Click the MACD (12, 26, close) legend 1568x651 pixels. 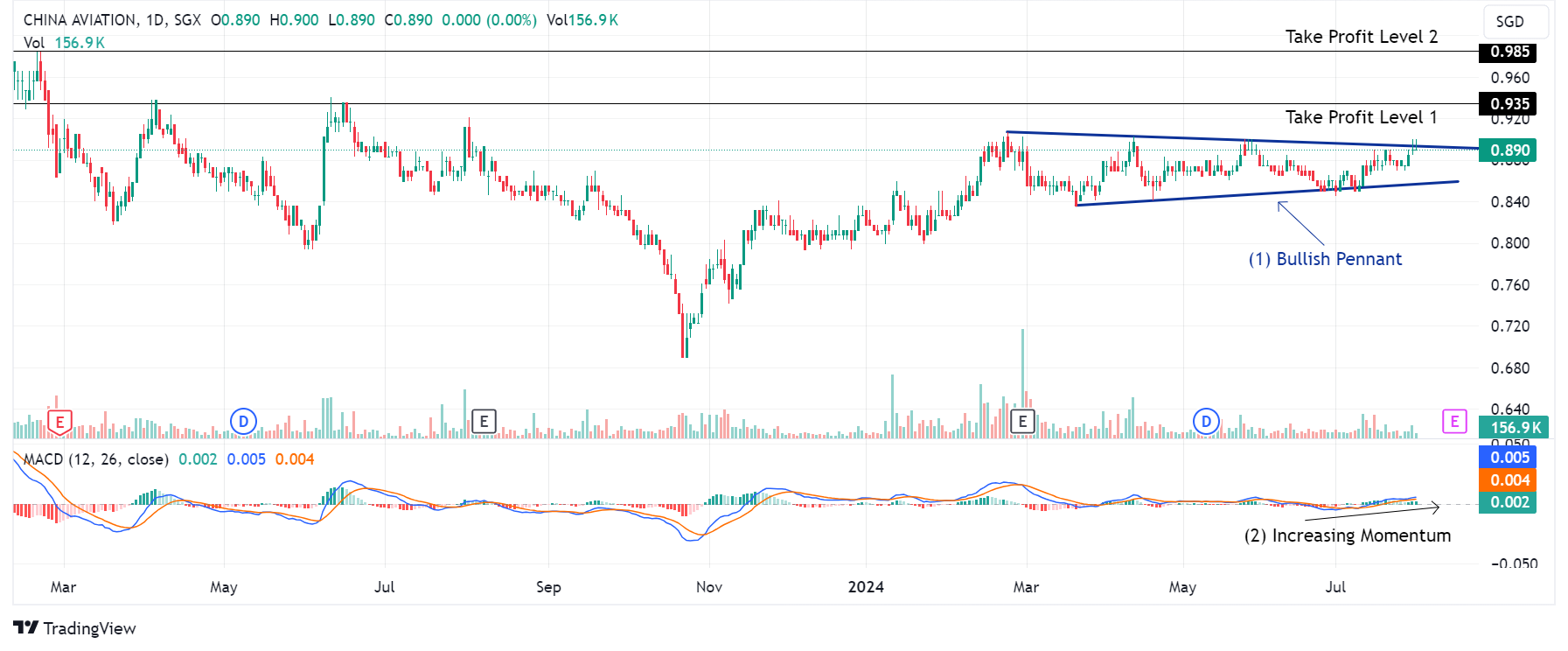[95, 459]
